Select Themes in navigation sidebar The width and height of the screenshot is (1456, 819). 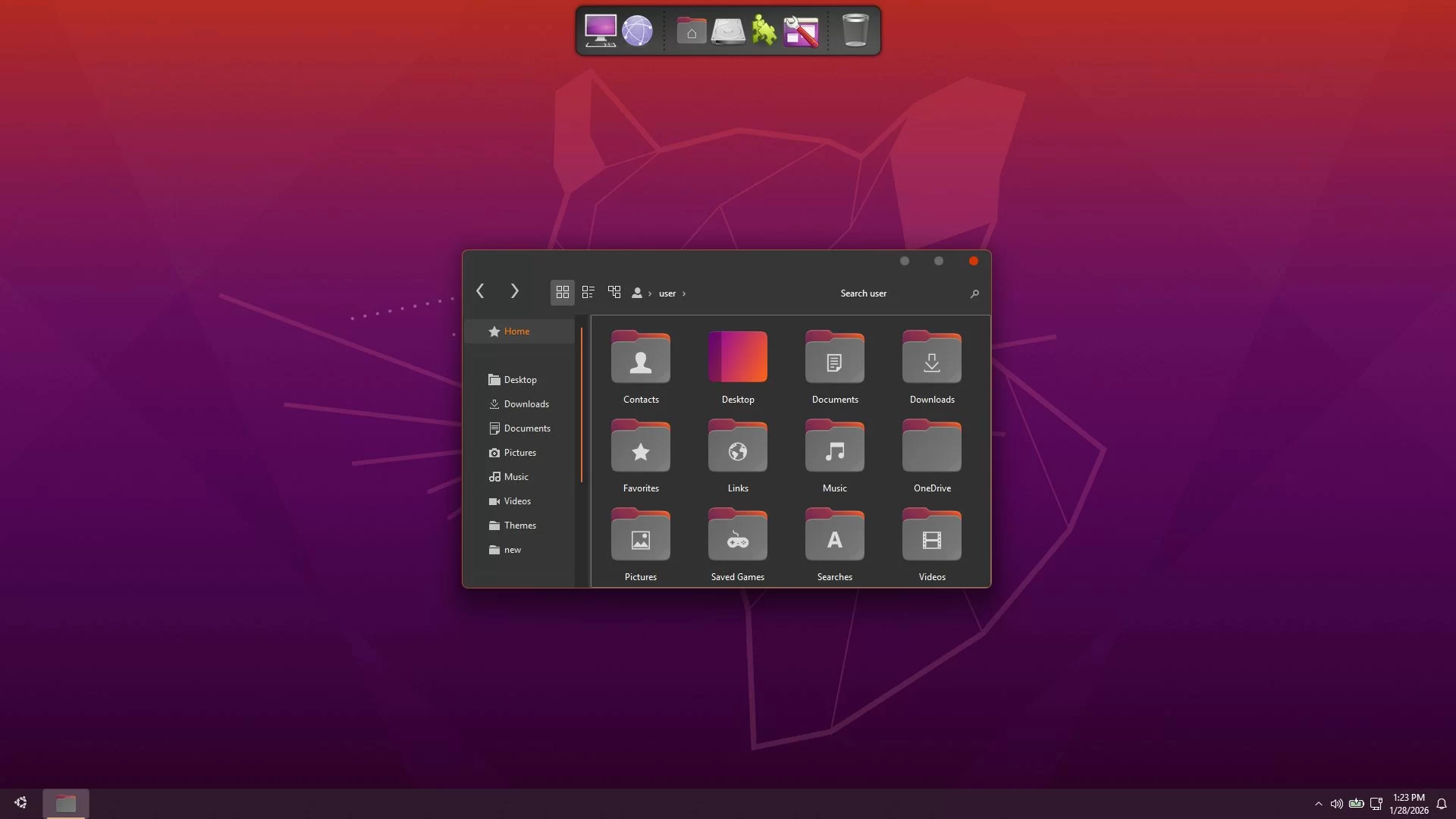(x=519, y=526)
